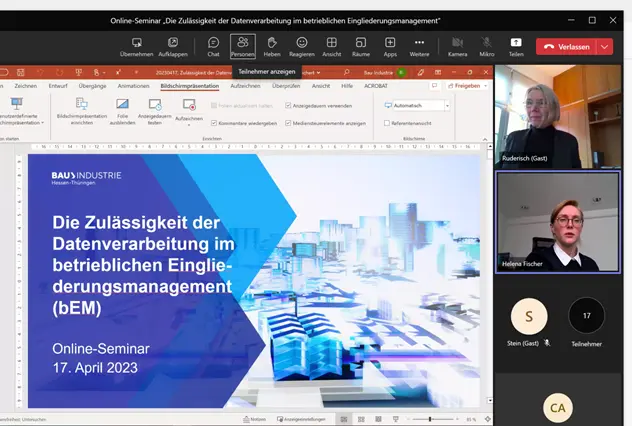This screenshot has width=632, height=426.
Task: Click undo icon in PowerPoint title bar
Action: click(40, 72)
